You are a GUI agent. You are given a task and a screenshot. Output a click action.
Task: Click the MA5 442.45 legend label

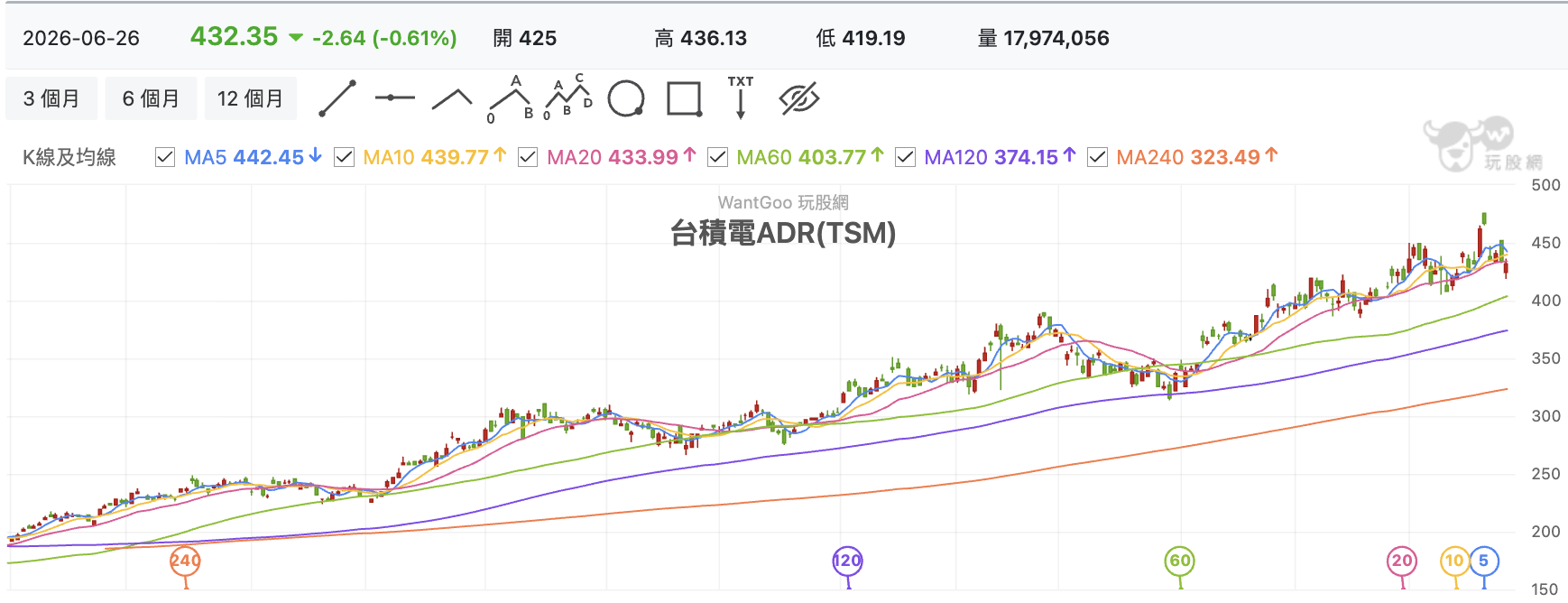[253, 157]
